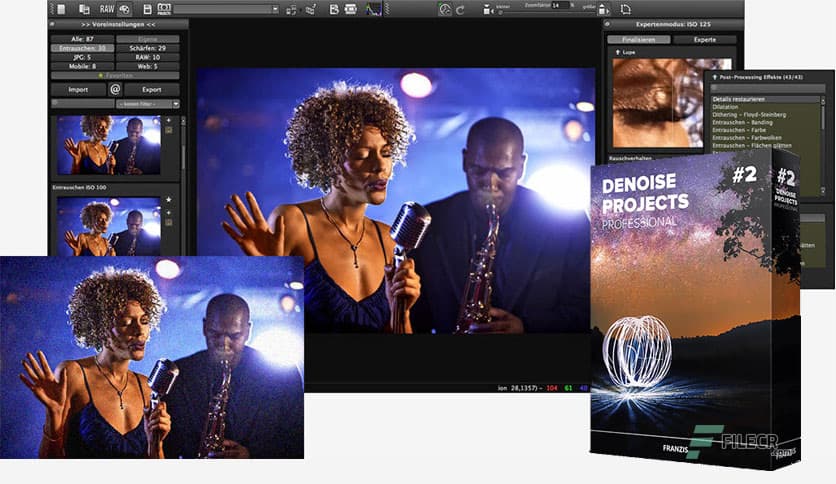The image size is (836, 484).
Task: Click the circular redo arrow icon
Action: coord(460,10)
